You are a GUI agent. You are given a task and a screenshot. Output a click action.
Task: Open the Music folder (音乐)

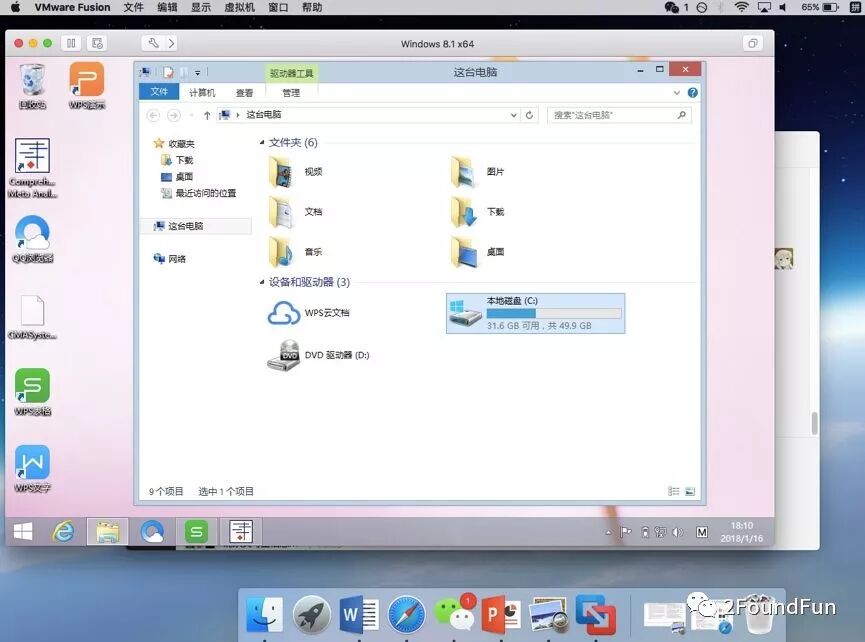pyautogui.click(x=296, y=252)
